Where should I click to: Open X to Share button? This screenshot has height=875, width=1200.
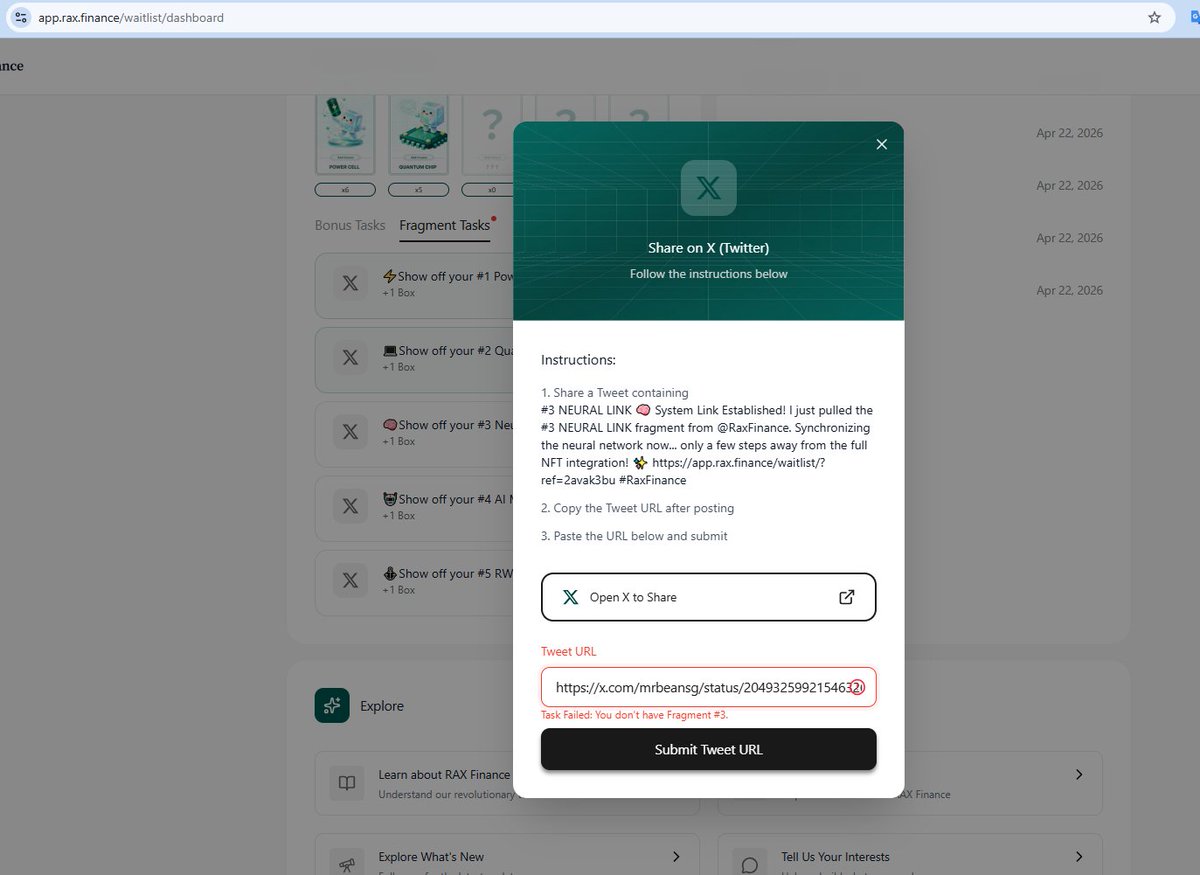708,597
